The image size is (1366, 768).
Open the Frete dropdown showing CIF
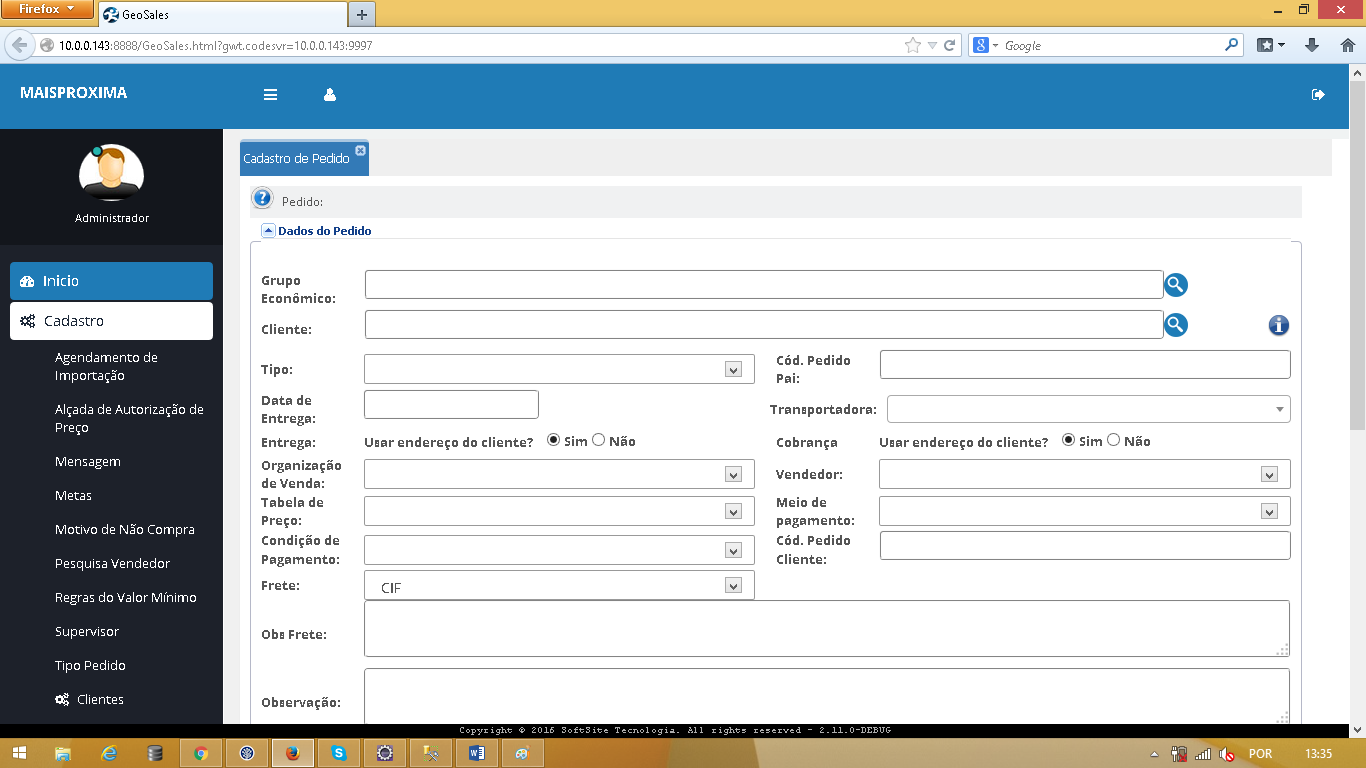coord(734,586)
